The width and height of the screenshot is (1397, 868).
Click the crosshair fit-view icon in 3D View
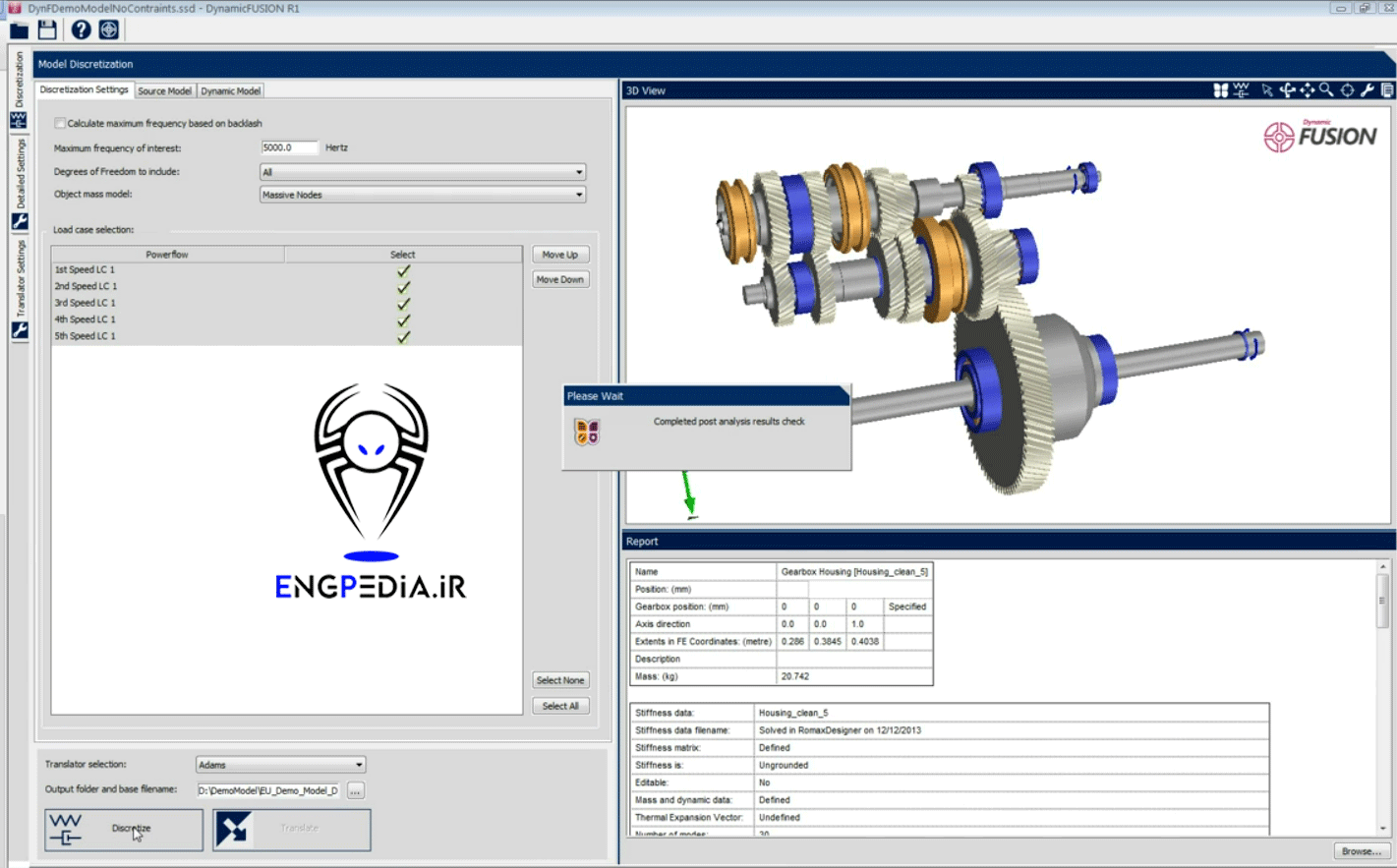point(1348,90)
